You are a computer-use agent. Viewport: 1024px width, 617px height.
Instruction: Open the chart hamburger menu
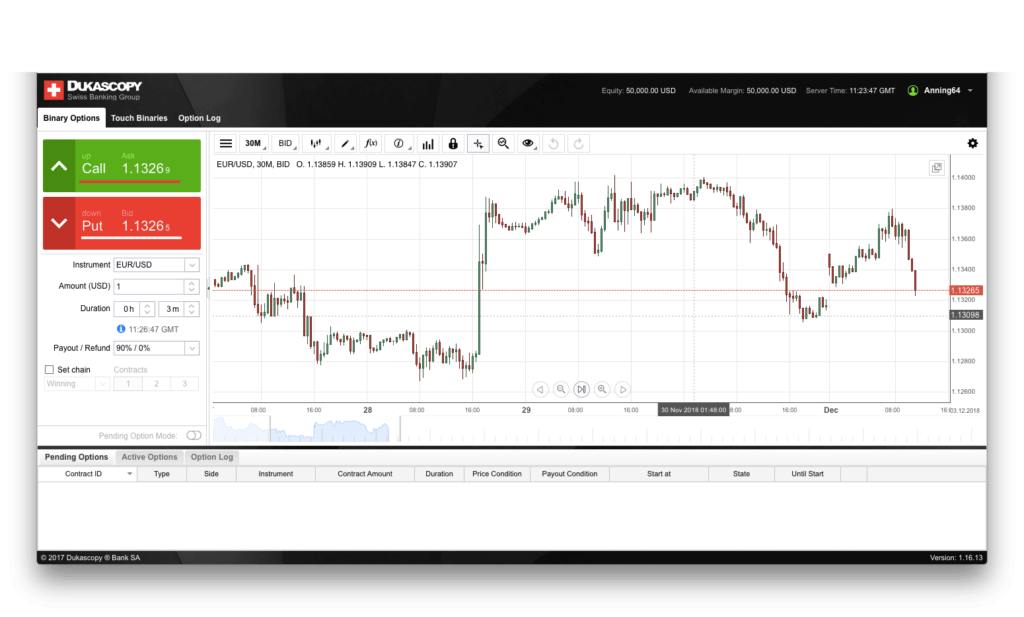pos(226,144)
